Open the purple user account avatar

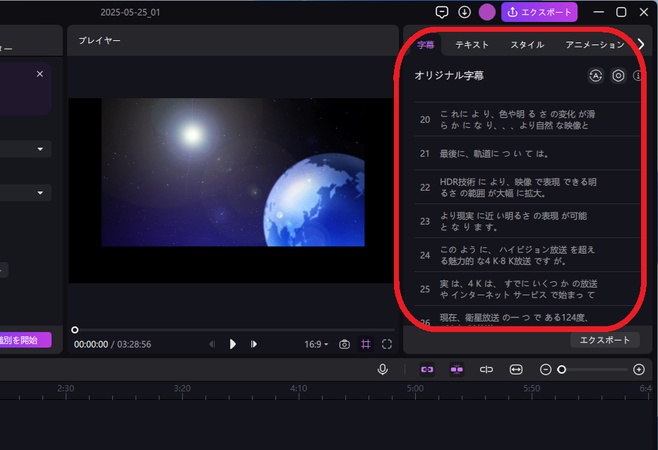coord(487,12)
